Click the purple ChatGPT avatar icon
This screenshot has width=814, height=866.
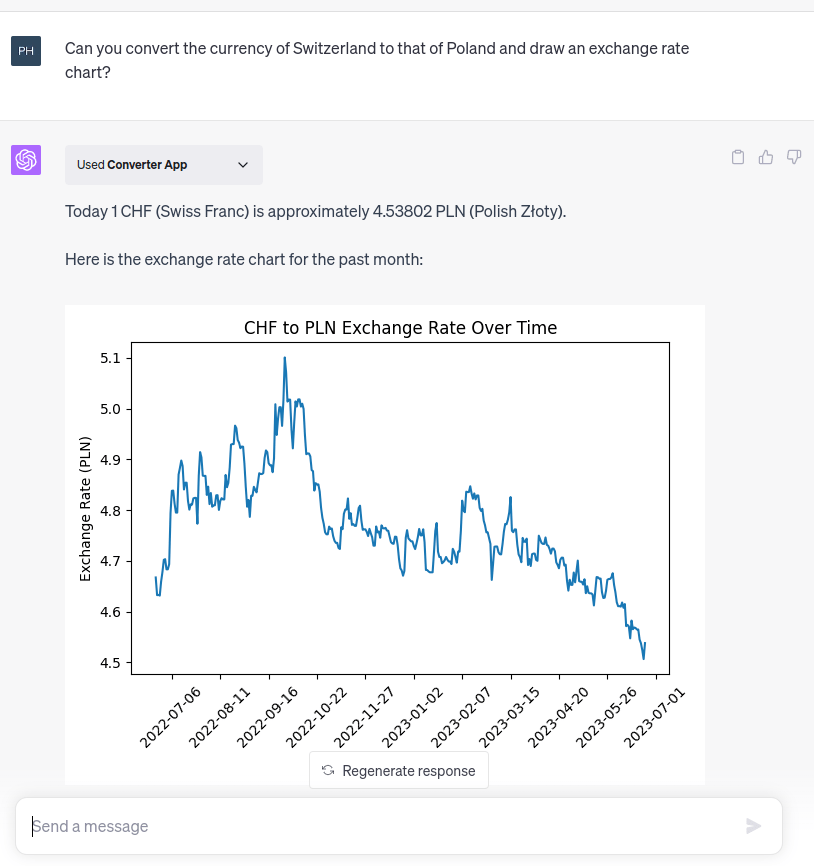[x=26, y=160]
